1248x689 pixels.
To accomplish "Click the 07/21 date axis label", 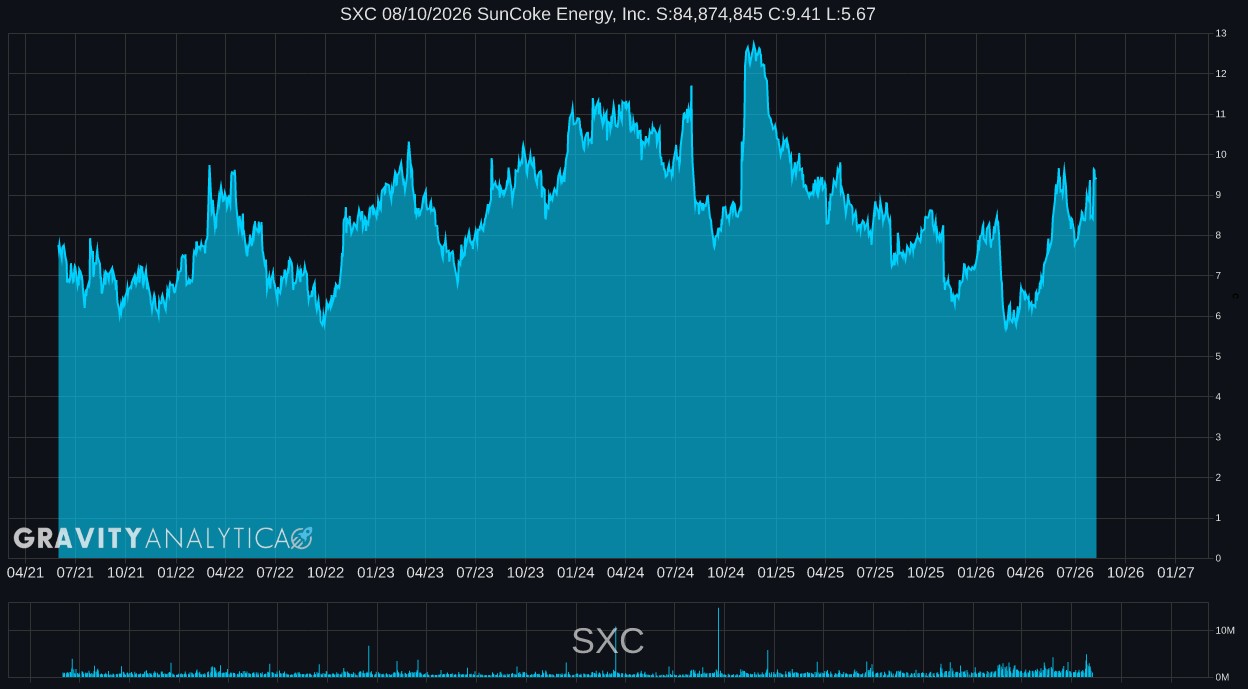I will pyautogui.click(x=75, y=573).
